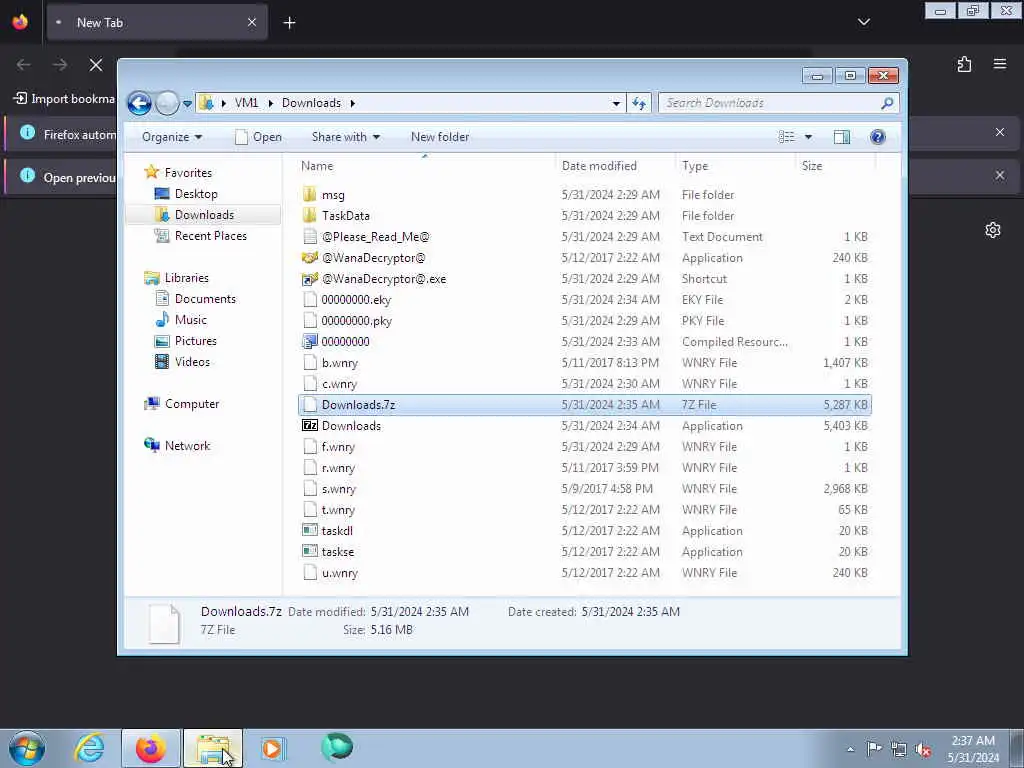Select the Downloads 7z application icon
The width and height of the screenshot is (1024, 768).
(x=310, y=426)
